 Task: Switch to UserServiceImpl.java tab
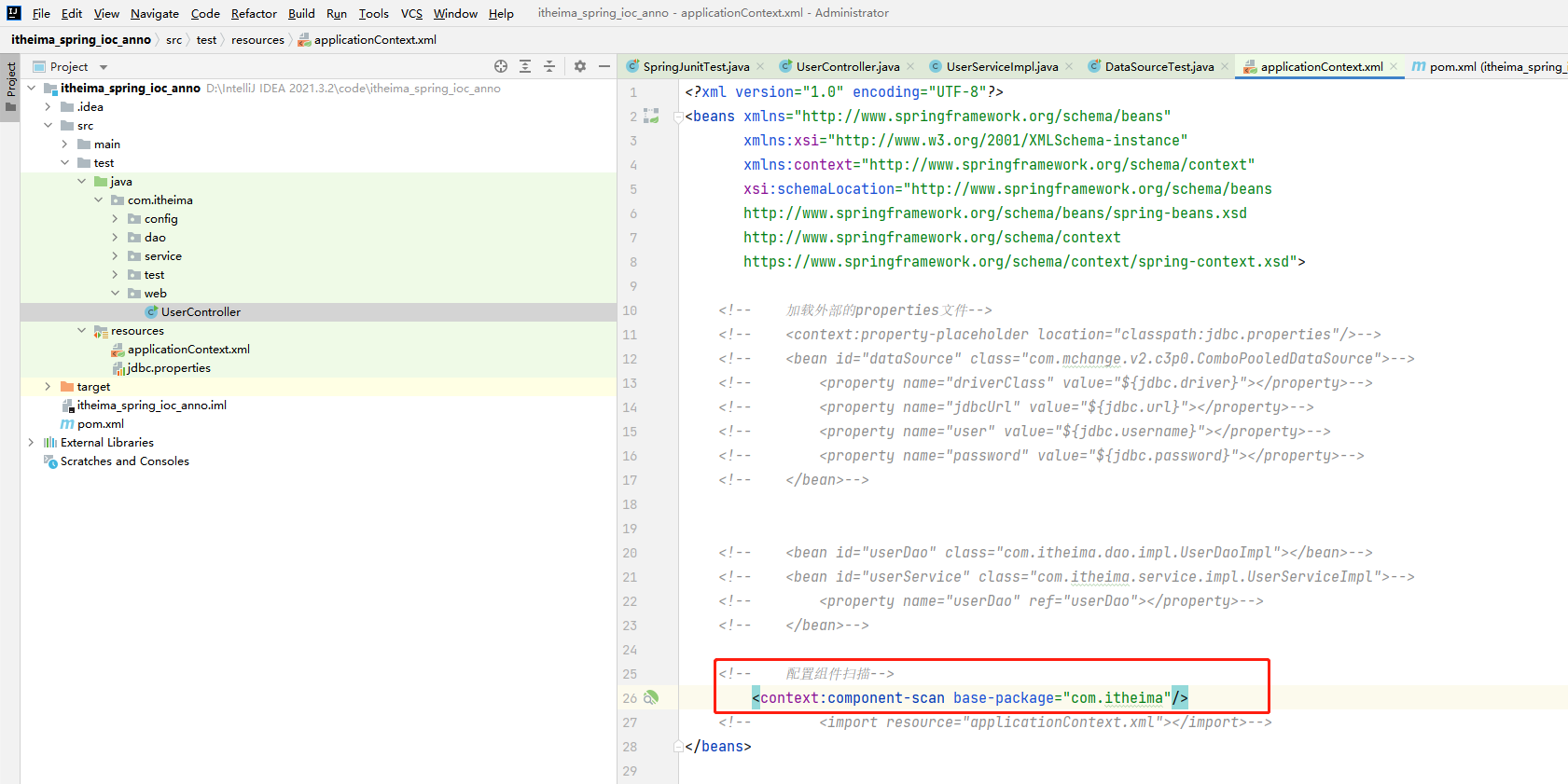point(1002,66)
